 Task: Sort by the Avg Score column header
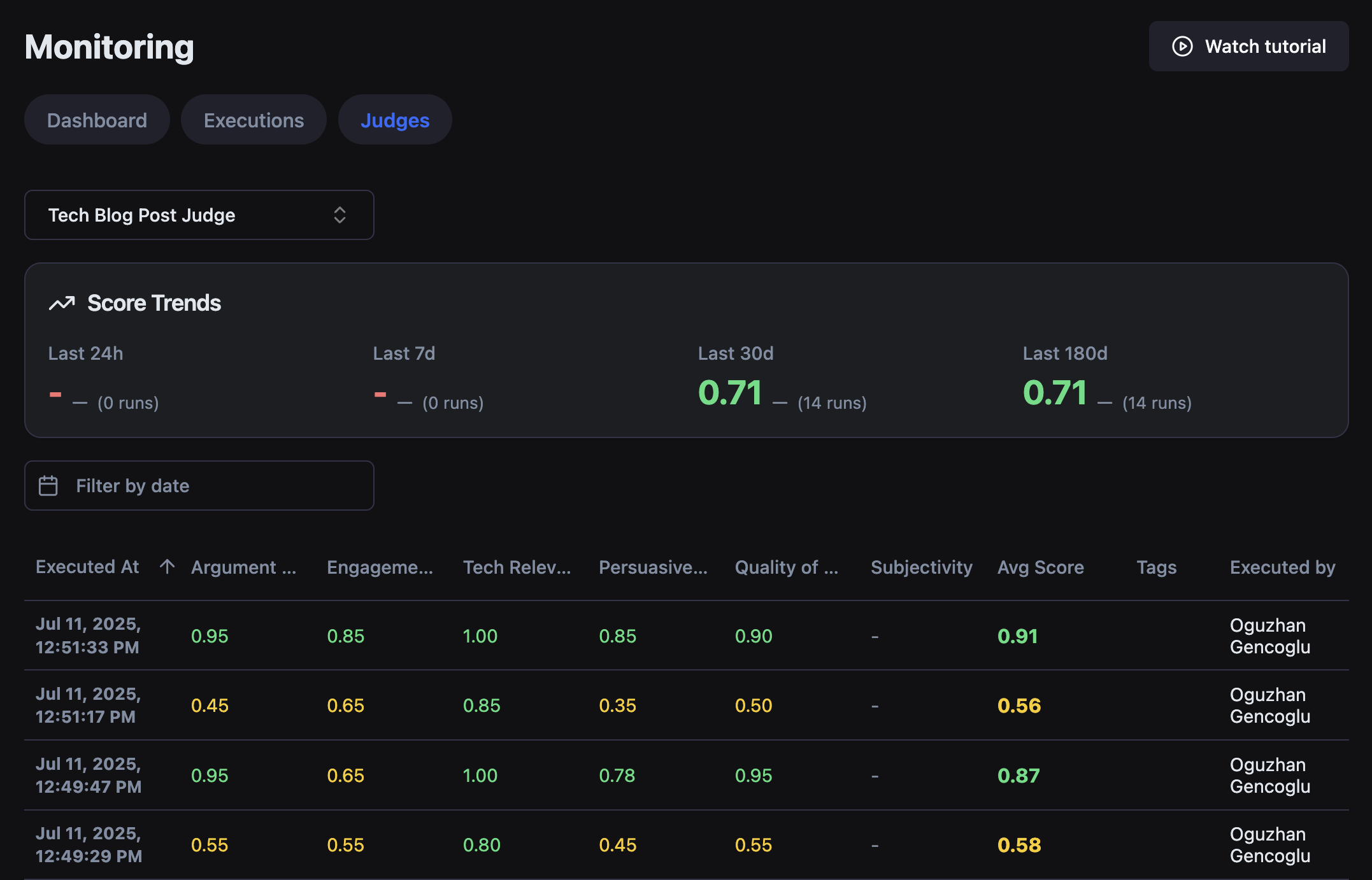click(1040, 567)
